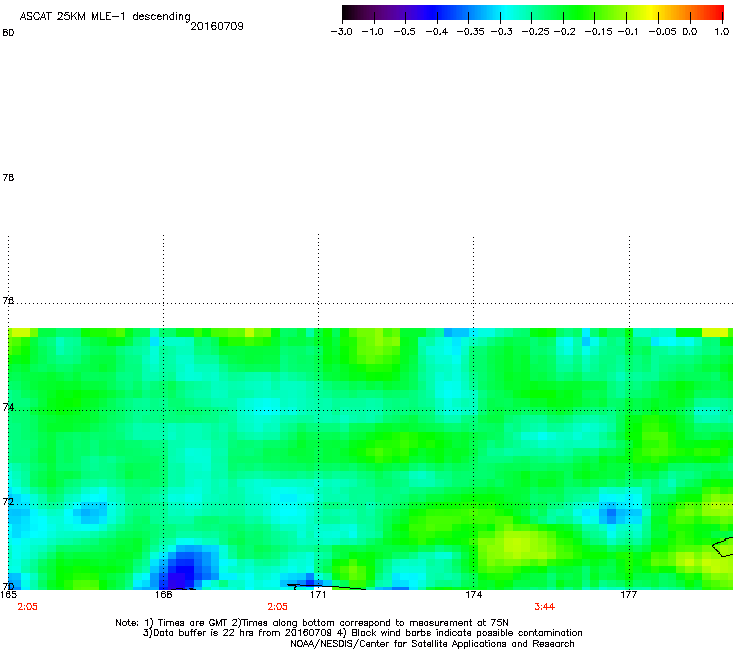This screenshot has height=650, width=740.
Task: Click the date label 20160709
Action: tap(217, 26)
